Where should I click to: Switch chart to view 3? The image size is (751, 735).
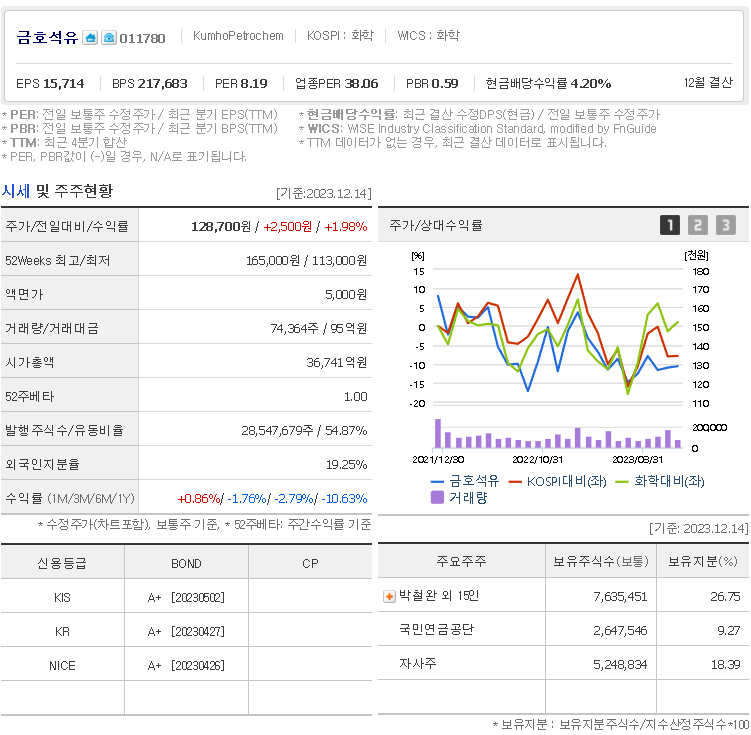[x=726, y=225]
